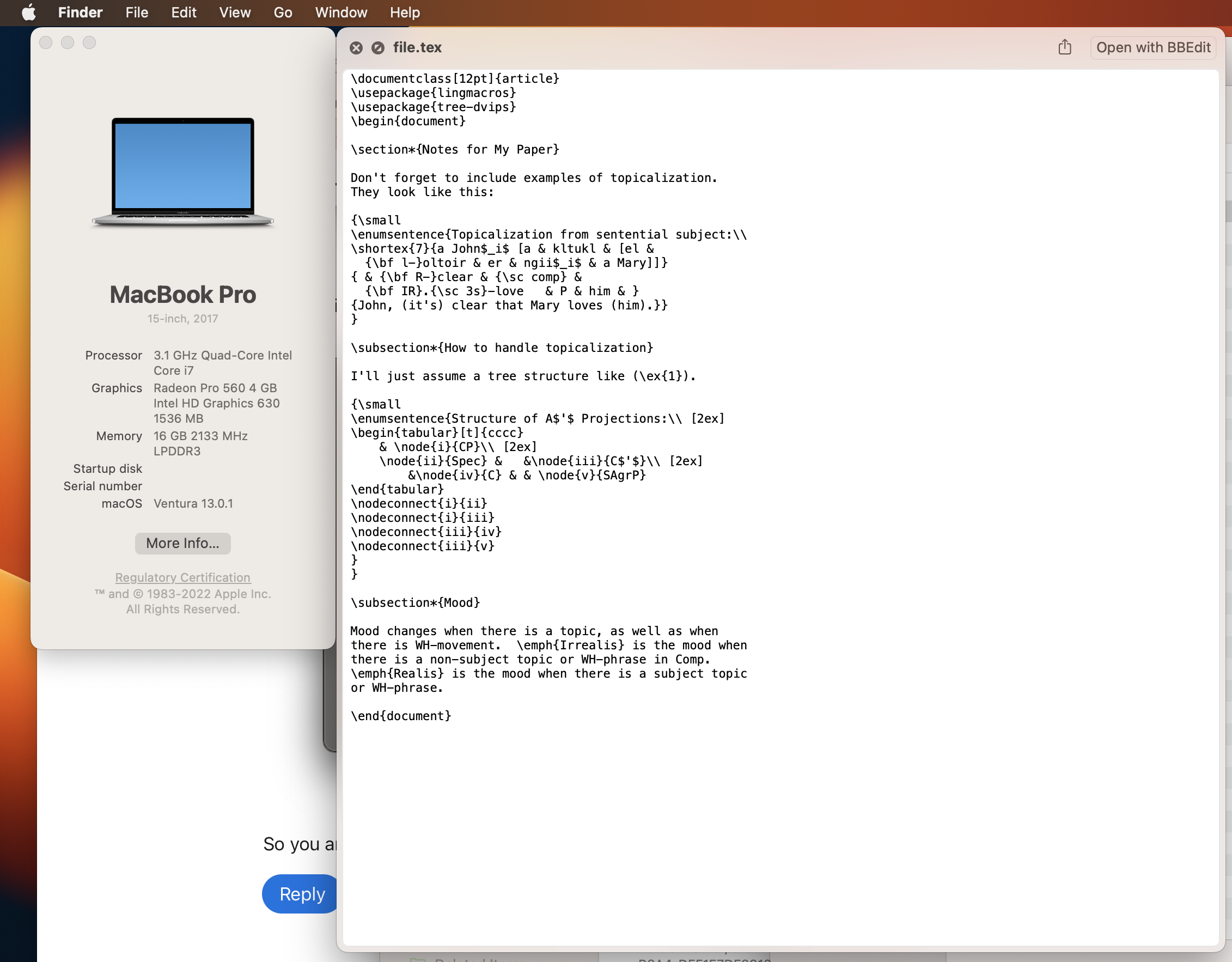The height and width of the screenshot is (962, 1232).
Task: Open the View menu
Action: click(235, 12)
